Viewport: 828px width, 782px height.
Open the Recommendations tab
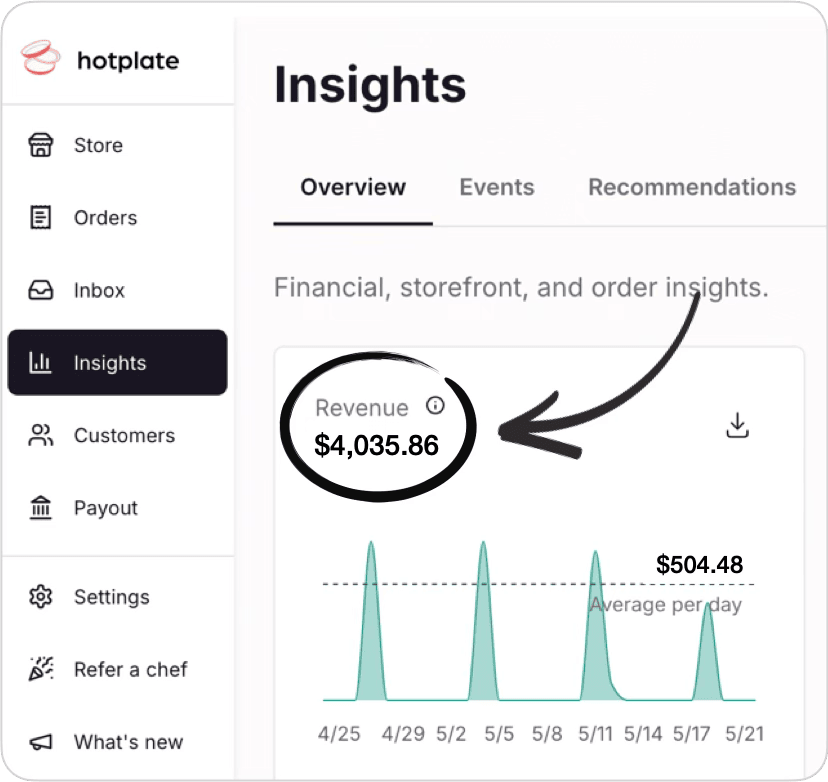[x=692, y=187]
